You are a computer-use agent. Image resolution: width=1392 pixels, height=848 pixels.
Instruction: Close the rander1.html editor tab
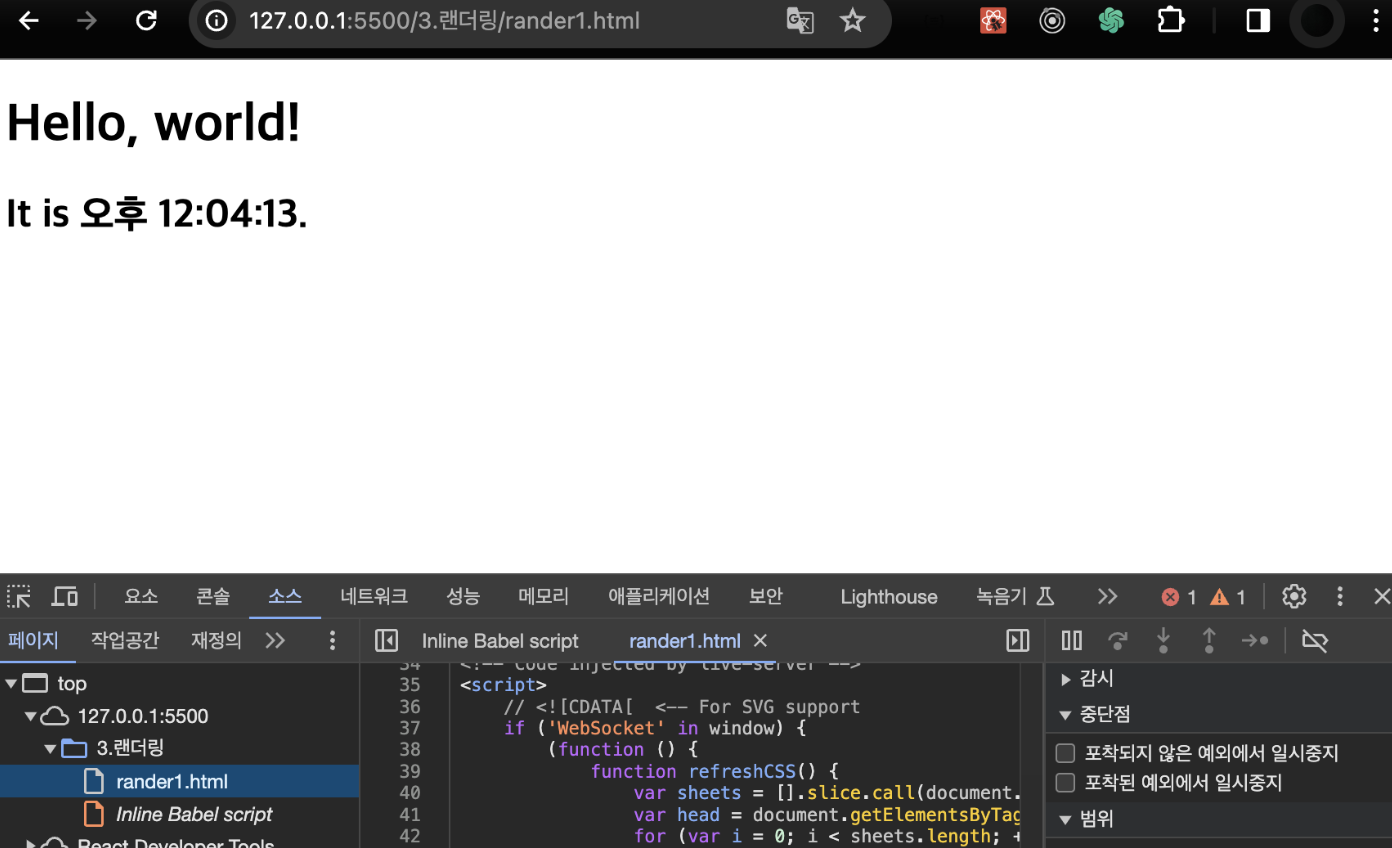(760, 640)
